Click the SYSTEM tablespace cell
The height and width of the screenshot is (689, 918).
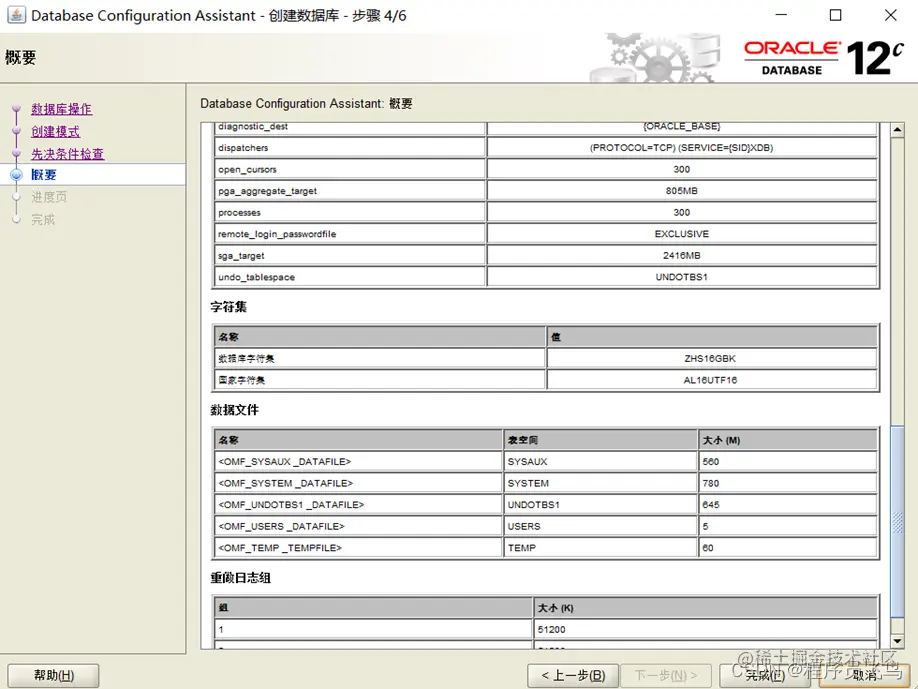(x=600, y=483)
